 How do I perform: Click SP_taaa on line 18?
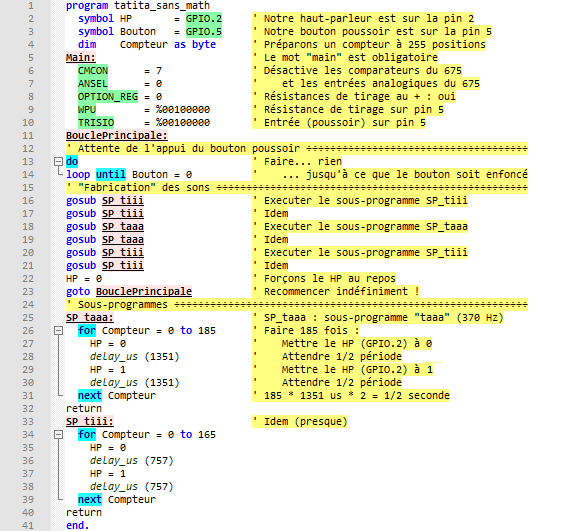[x=123, y=226]
